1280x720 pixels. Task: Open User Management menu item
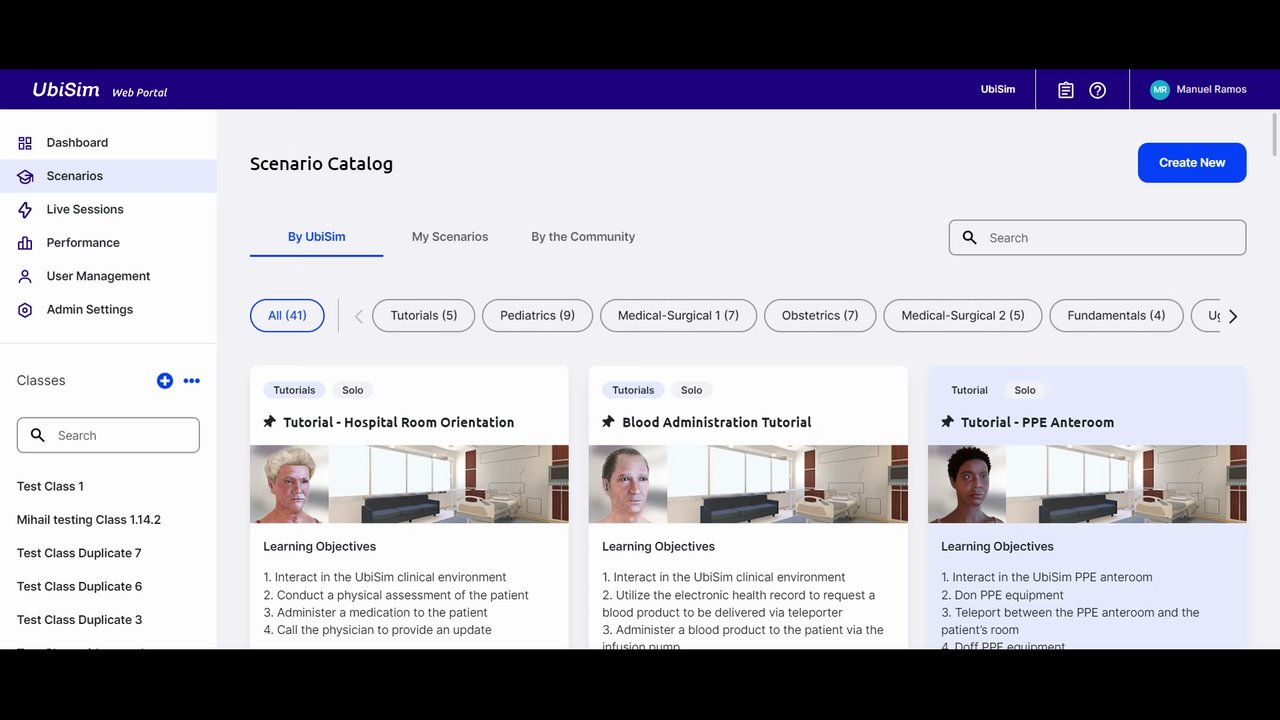point(108,276)
